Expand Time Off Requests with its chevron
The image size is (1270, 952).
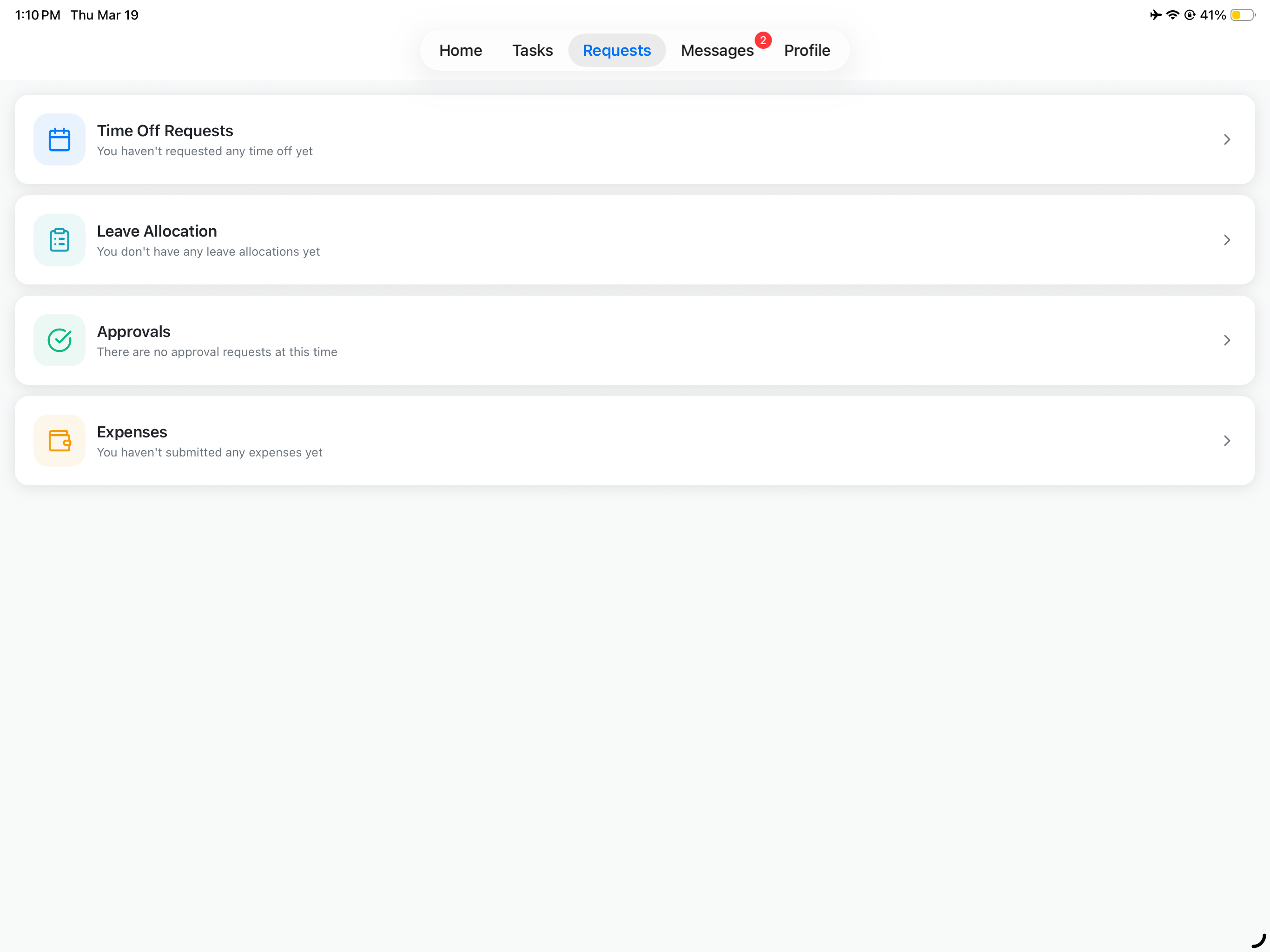(x=1226, y=139)
